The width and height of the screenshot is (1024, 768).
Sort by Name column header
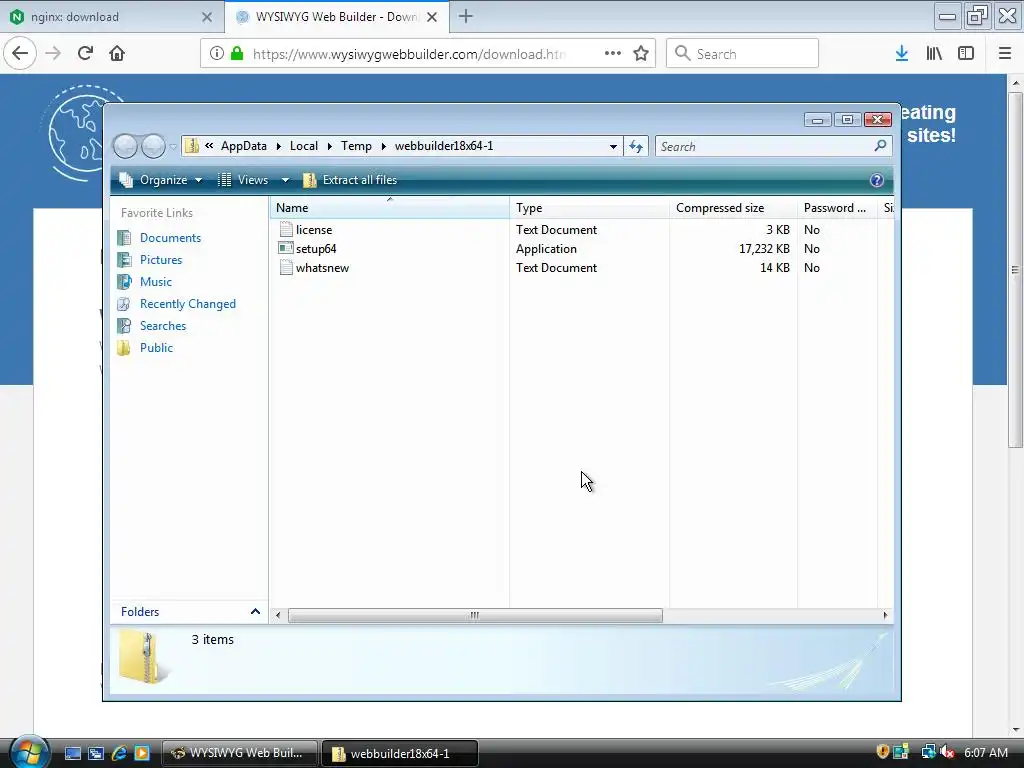coord(389,208)
